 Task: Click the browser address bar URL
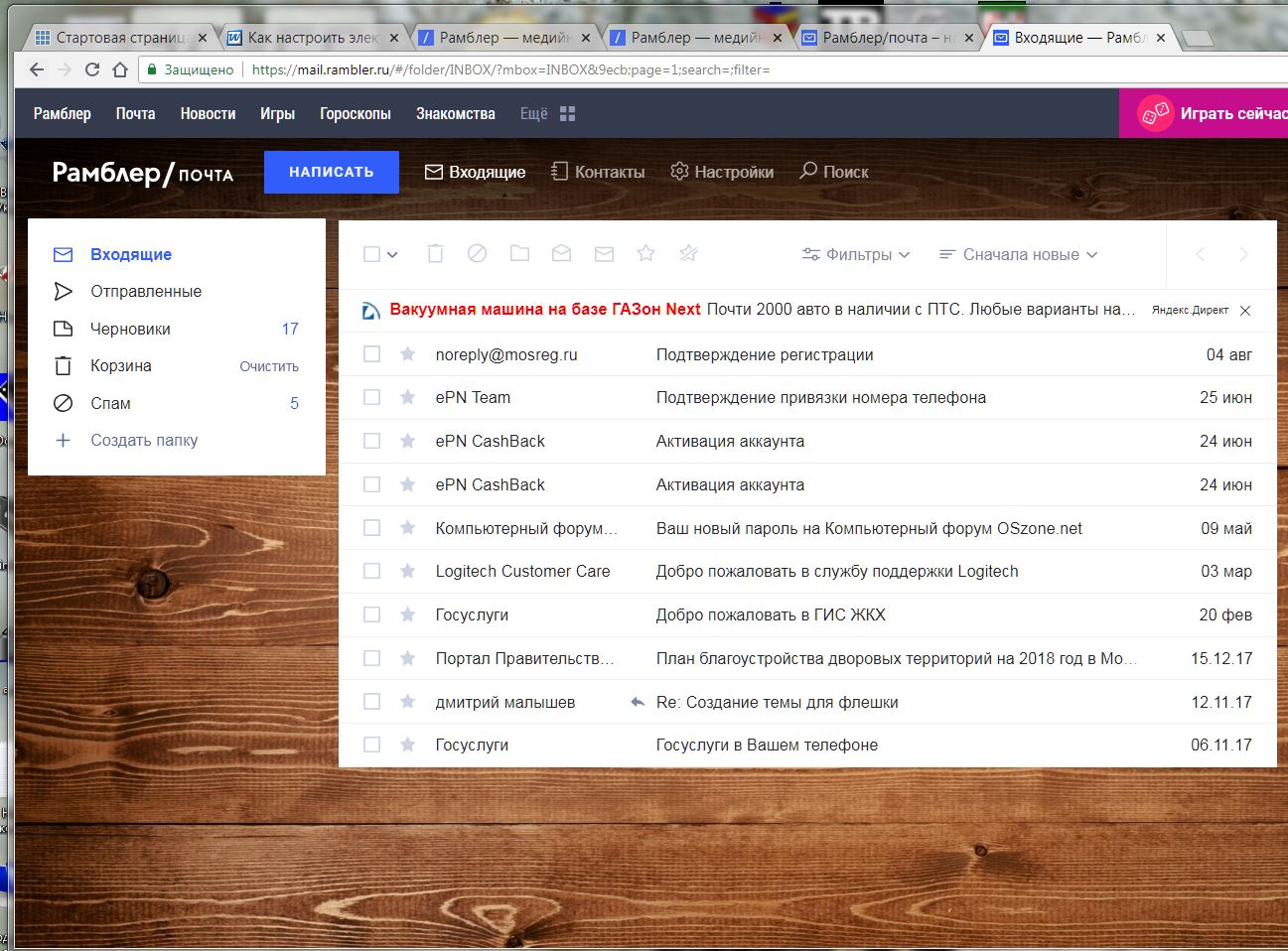coord(510,69)
